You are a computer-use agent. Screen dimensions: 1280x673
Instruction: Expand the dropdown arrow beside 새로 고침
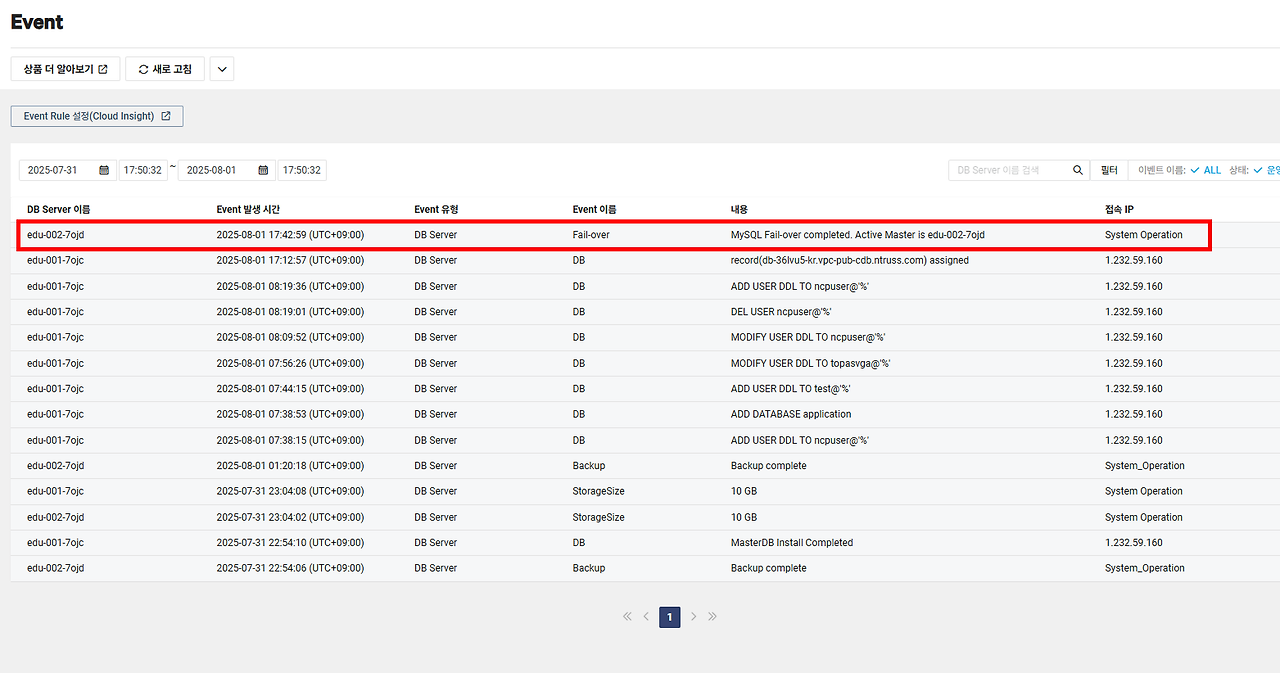(222, 69)
